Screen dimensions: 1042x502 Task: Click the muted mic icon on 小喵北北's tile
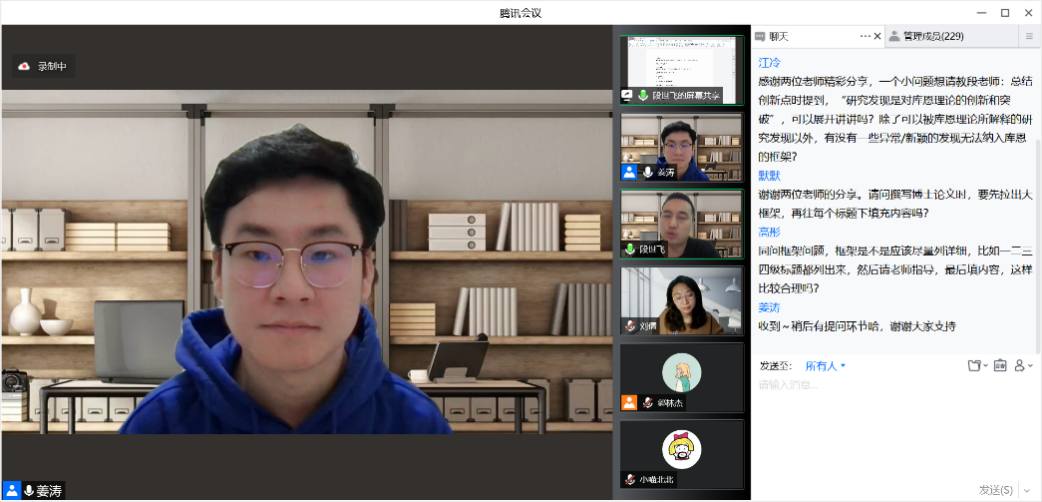(630, 479)
